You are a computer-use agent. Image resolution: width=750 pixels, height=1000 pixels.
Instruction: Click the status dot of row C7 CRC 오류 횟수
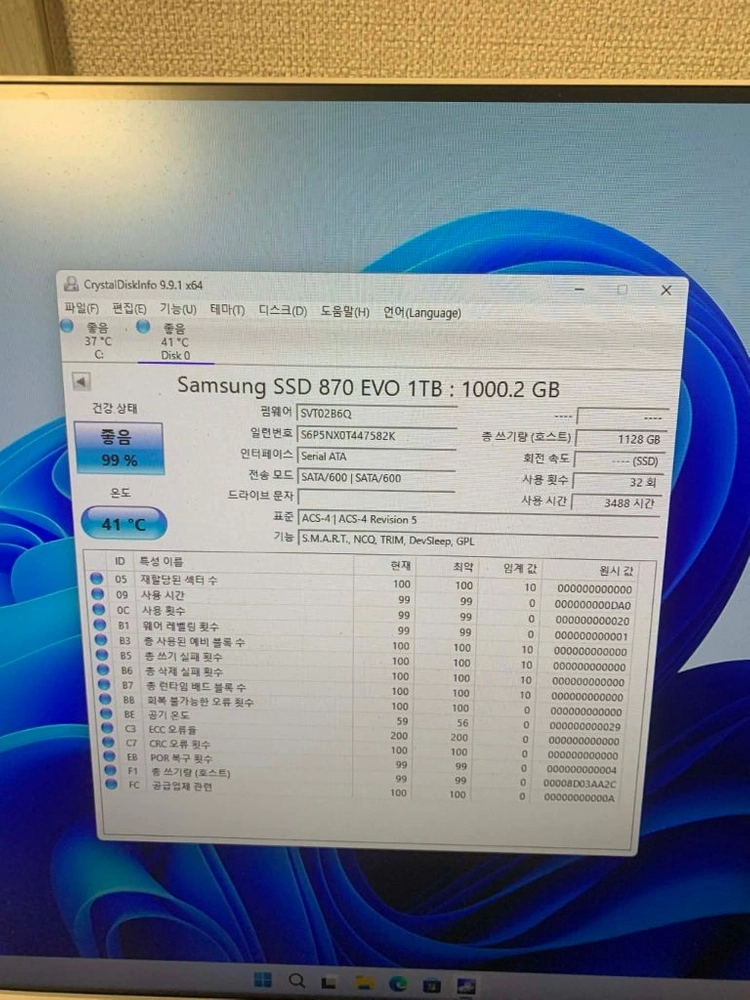[108, 742]
